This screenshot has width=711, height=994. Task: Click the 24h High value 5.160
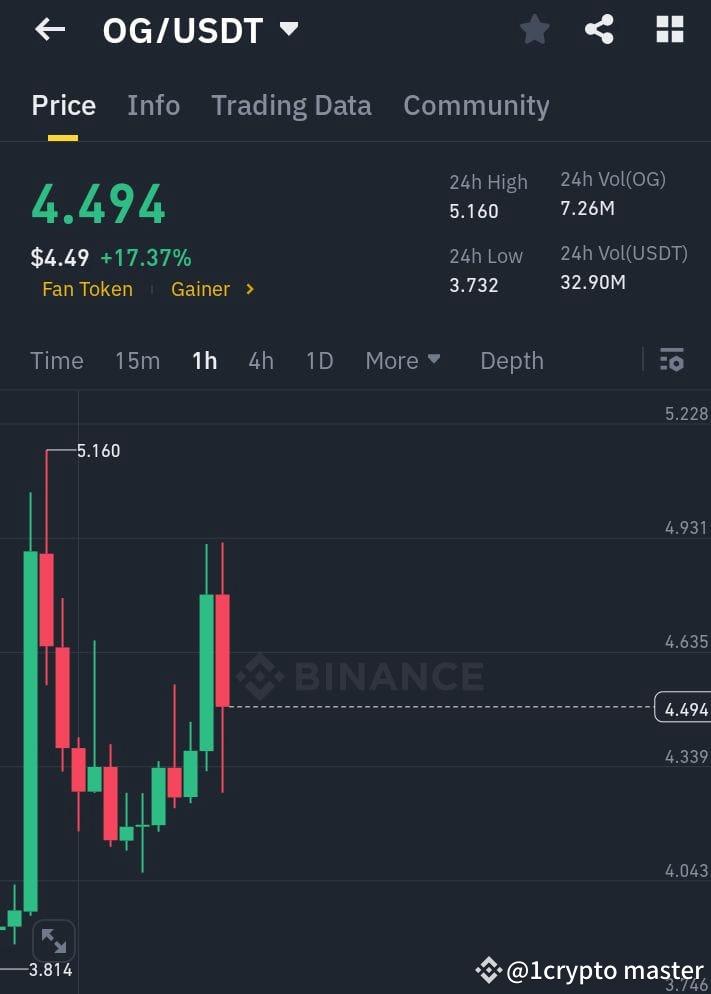474,211
